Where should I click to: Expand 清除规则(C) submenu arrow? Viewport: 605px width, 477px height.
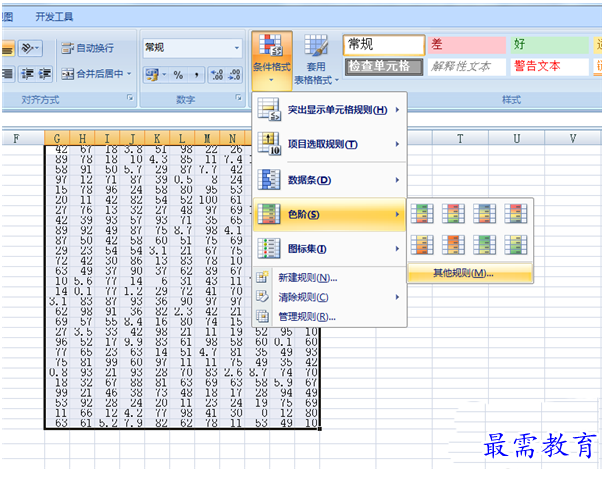[397, 297]
